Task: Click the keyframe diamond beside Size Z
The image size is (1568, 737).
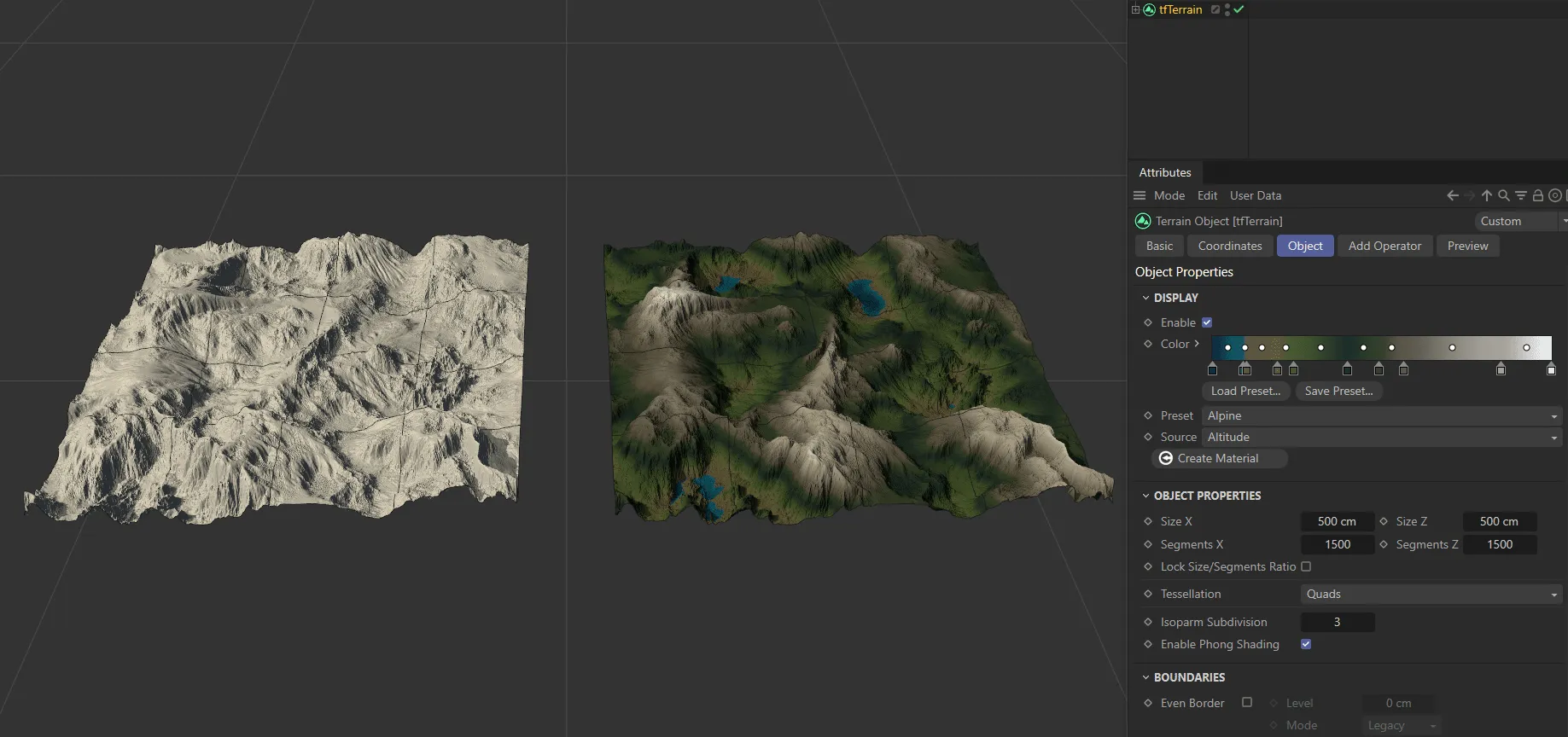Action: (1384, 521)
